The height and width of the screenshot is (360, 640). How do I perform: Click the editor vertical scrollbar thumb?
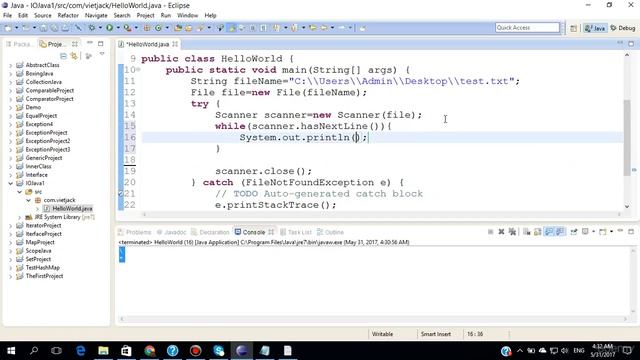pyautogui.click(x=627, y=138)
